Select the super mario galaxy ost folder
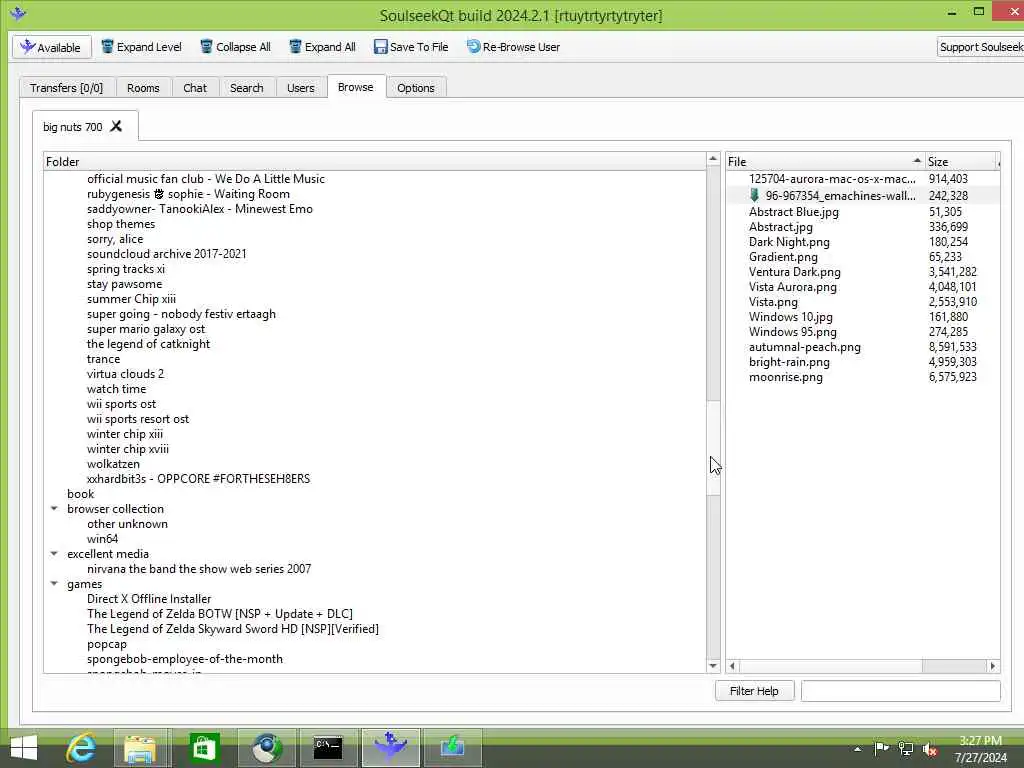Viewport: 1024px width, 768px height. [146, 329]
